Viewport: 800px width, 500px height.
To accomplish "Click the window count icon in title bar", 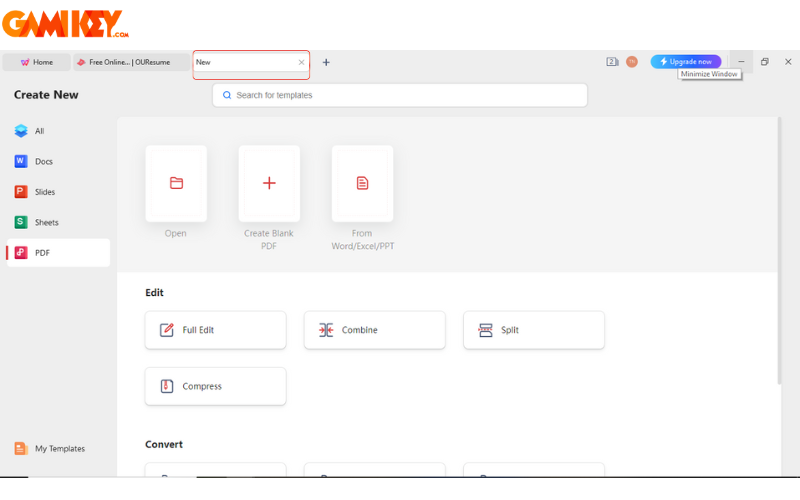I will click(x=612, y=62).
